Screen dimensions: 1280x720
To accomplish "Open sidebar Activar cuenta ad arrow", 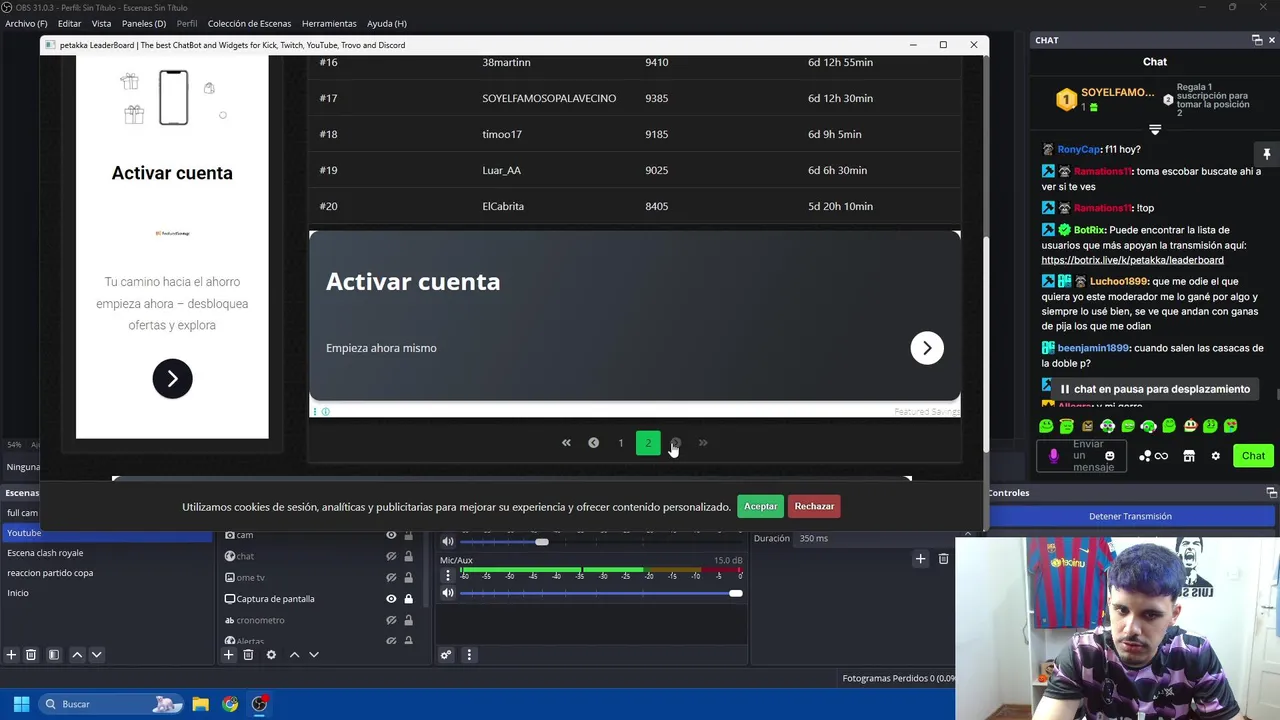I will point(172,379).
